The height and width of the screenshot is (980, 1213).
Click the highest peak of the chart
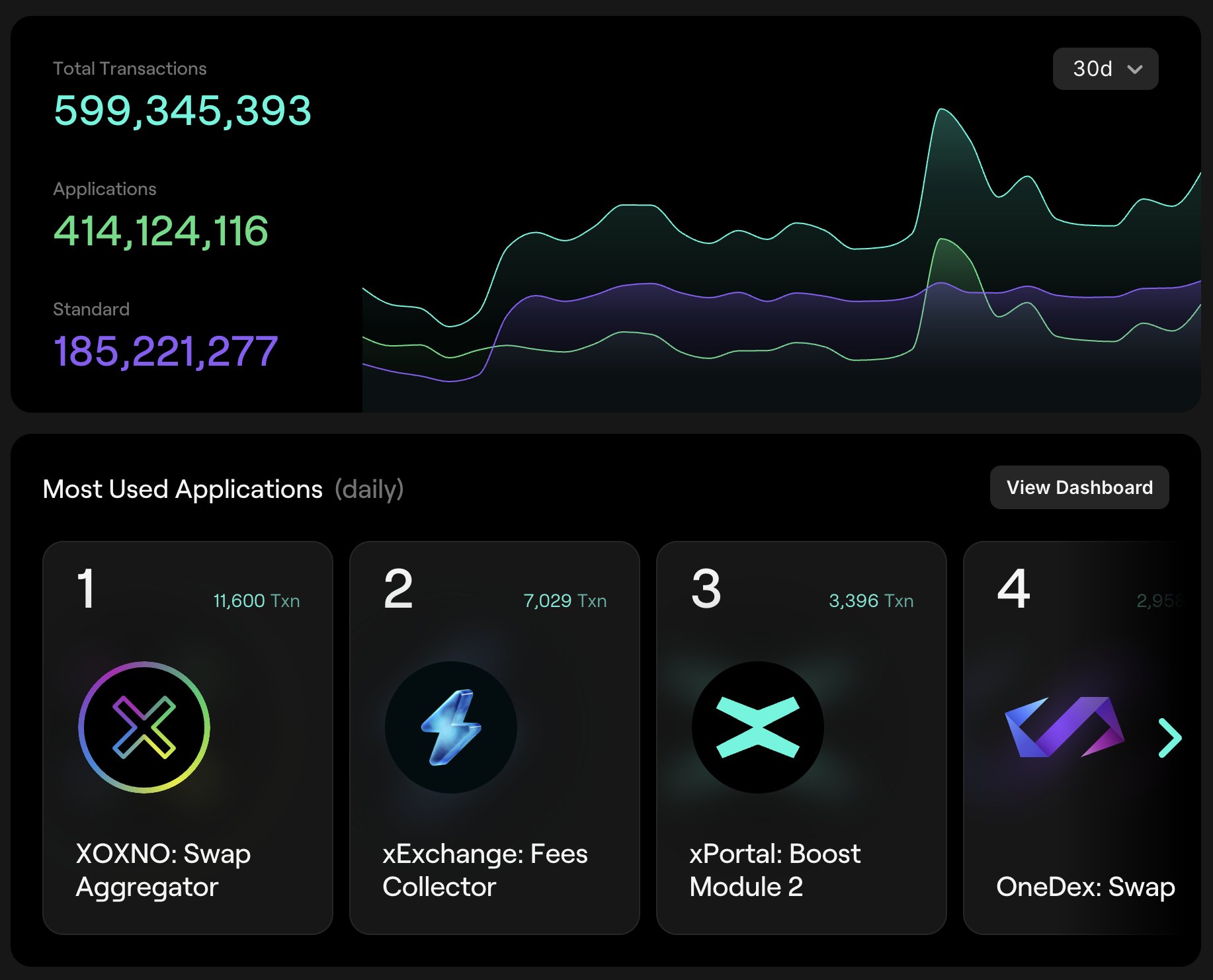tap(941, 110)
